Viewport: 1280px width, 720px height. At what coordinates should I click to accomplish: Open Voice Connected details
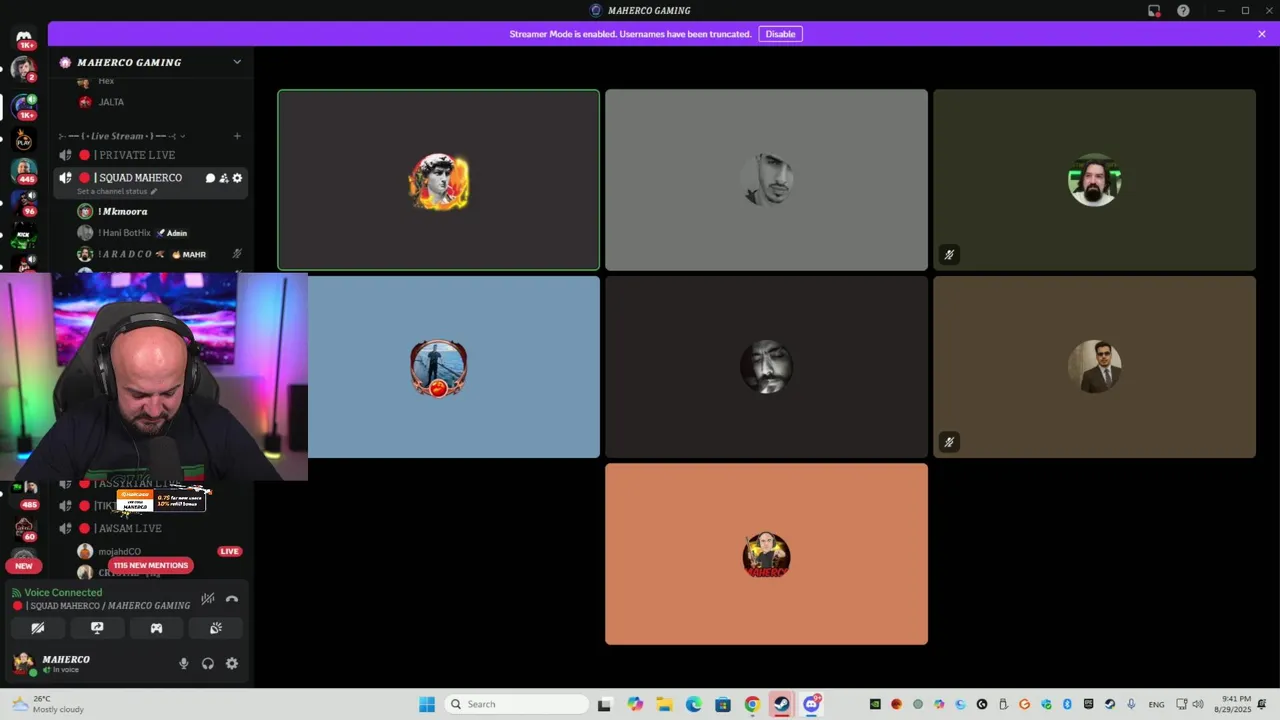[x=63, y=592]
